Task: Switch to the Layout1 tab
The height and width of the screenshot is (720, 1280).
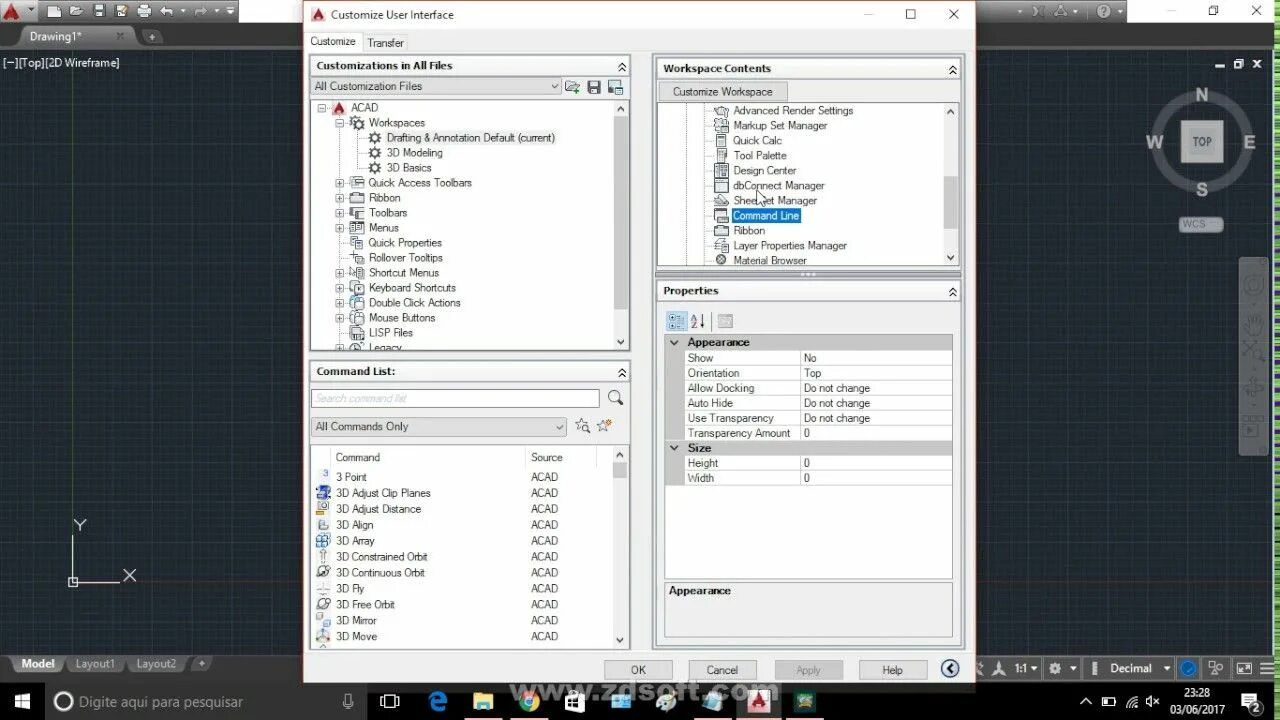Action: (x=96, y=664)
